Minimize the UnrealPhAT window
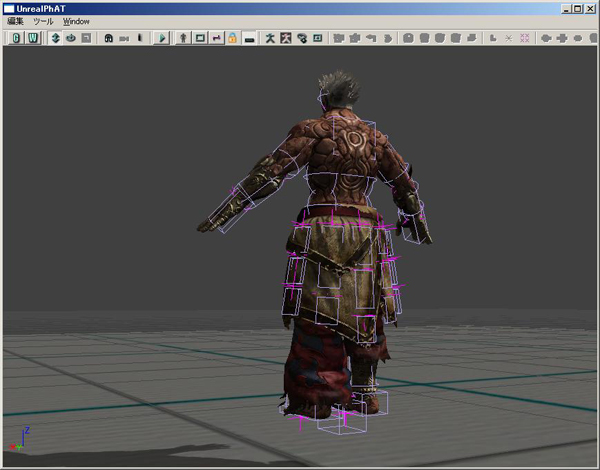Image resolution: width=600 pixels, height=470 pixels. (x=567, y=8)
